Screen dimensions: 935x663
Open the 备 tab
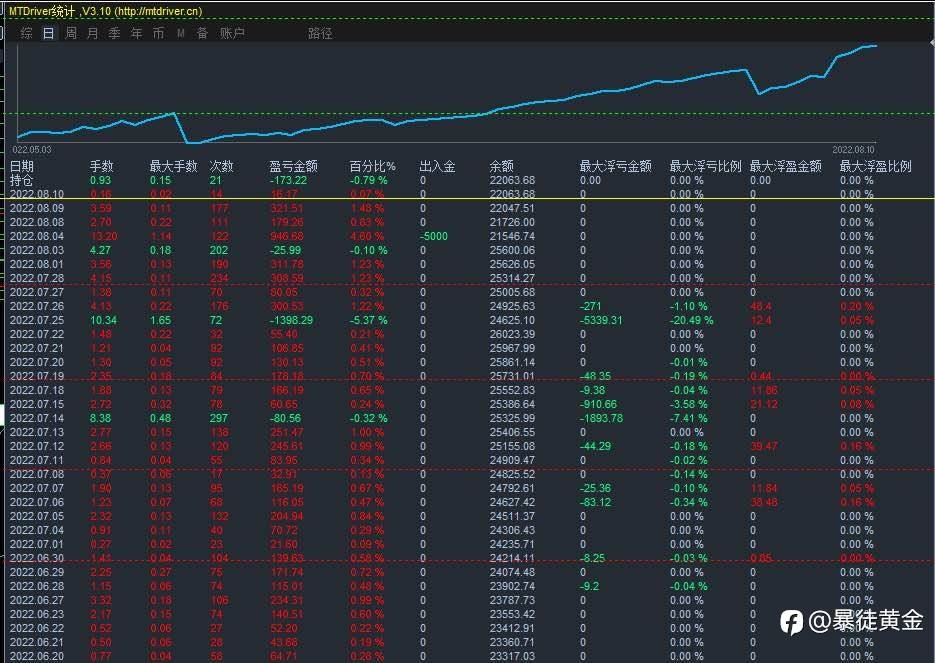(x=202, y=33)
